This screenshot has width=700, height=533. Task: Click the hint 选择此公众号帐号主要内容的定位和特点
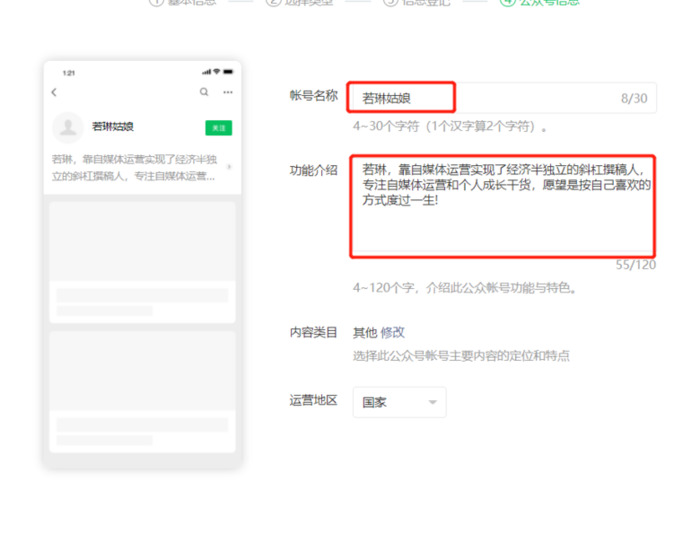(461, 356)
